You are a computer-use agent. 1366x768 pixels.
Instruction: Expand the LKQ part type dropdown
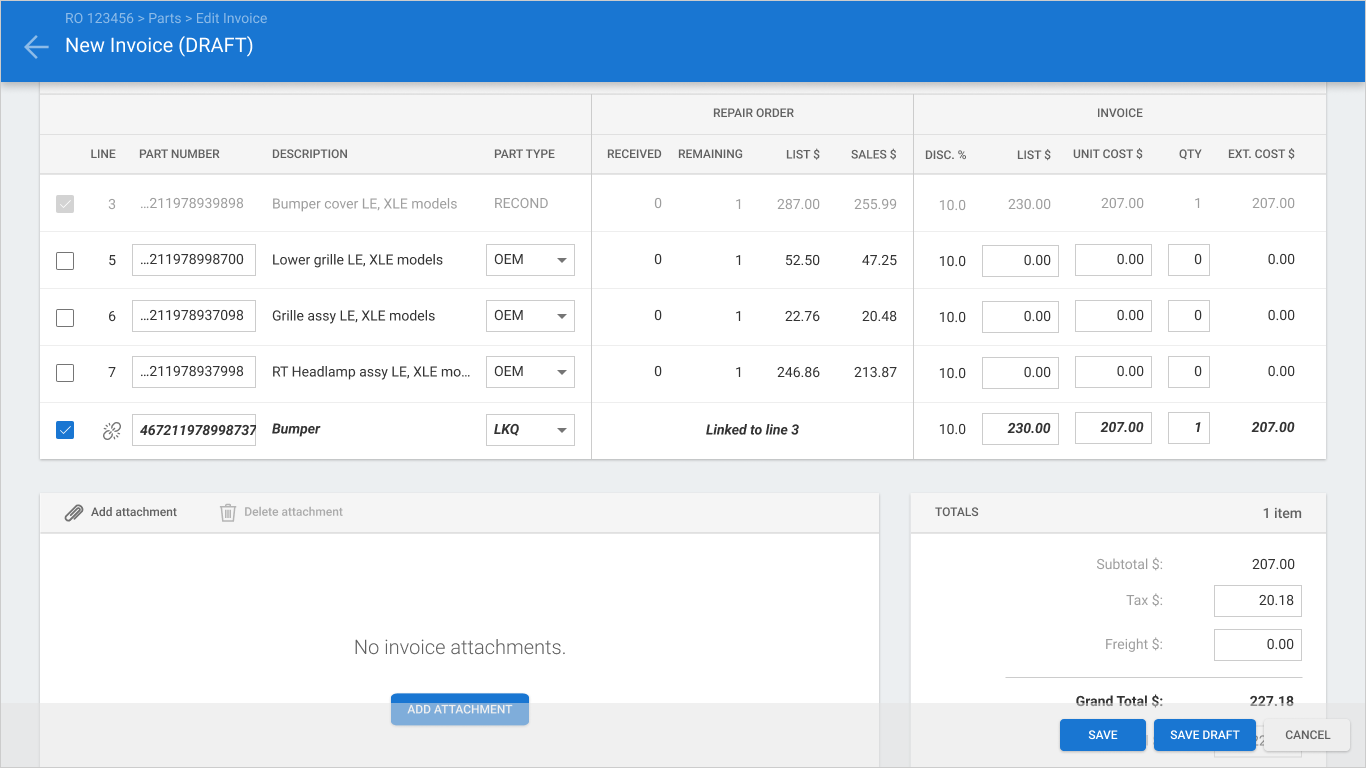530,430
